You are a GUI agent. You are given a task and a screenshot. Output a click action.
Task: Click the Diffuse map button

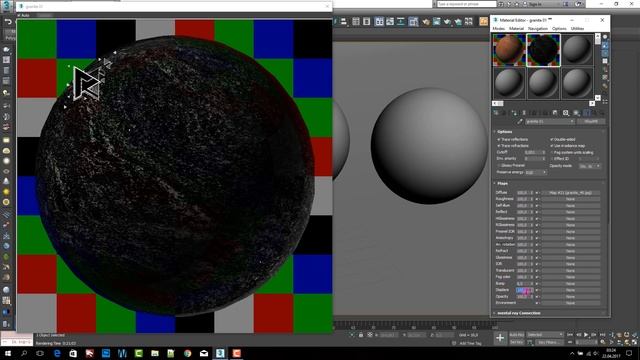[x=571, y=193]
